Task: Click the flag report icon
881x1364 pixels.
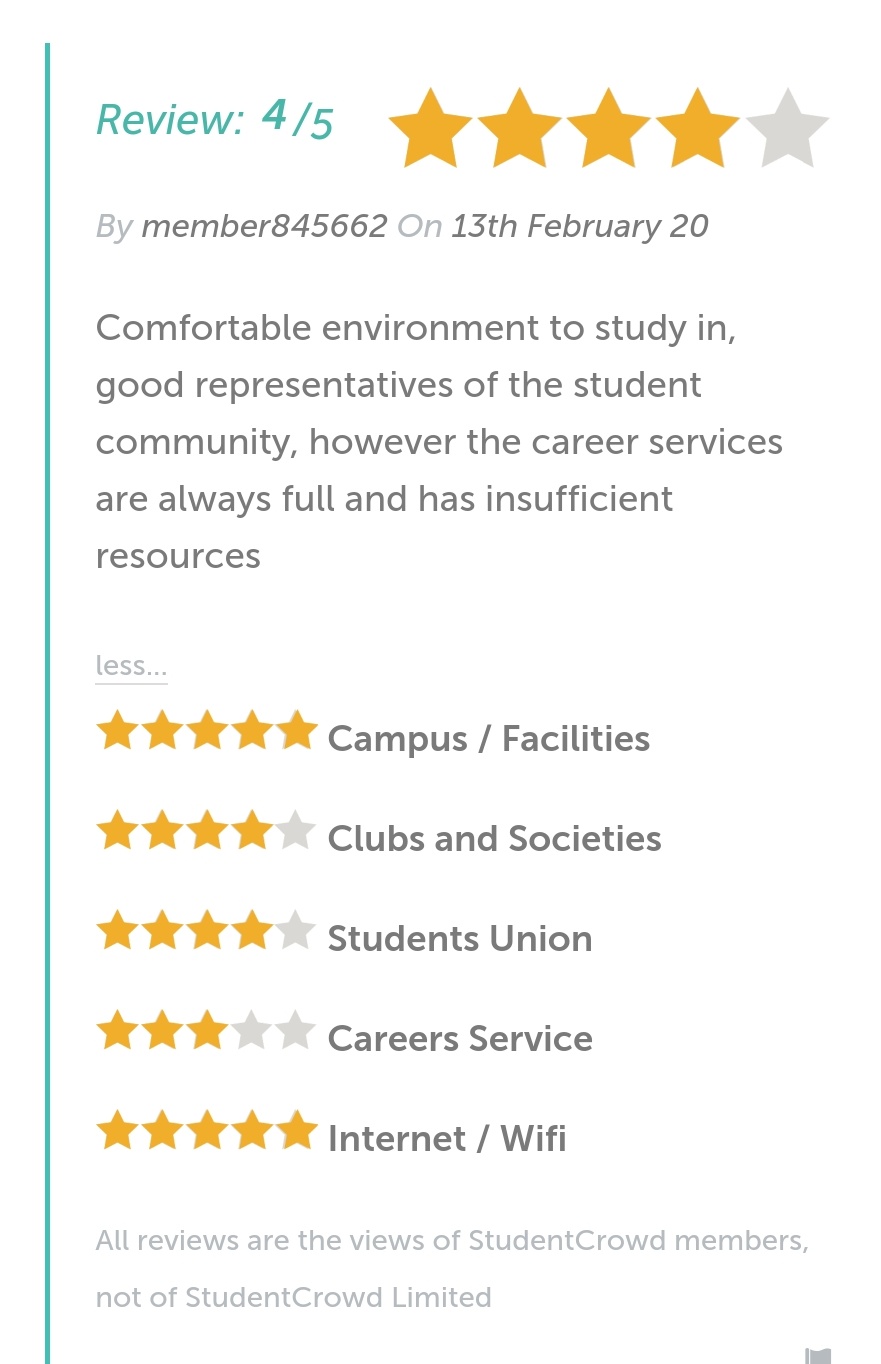Action: [818, 1356]
